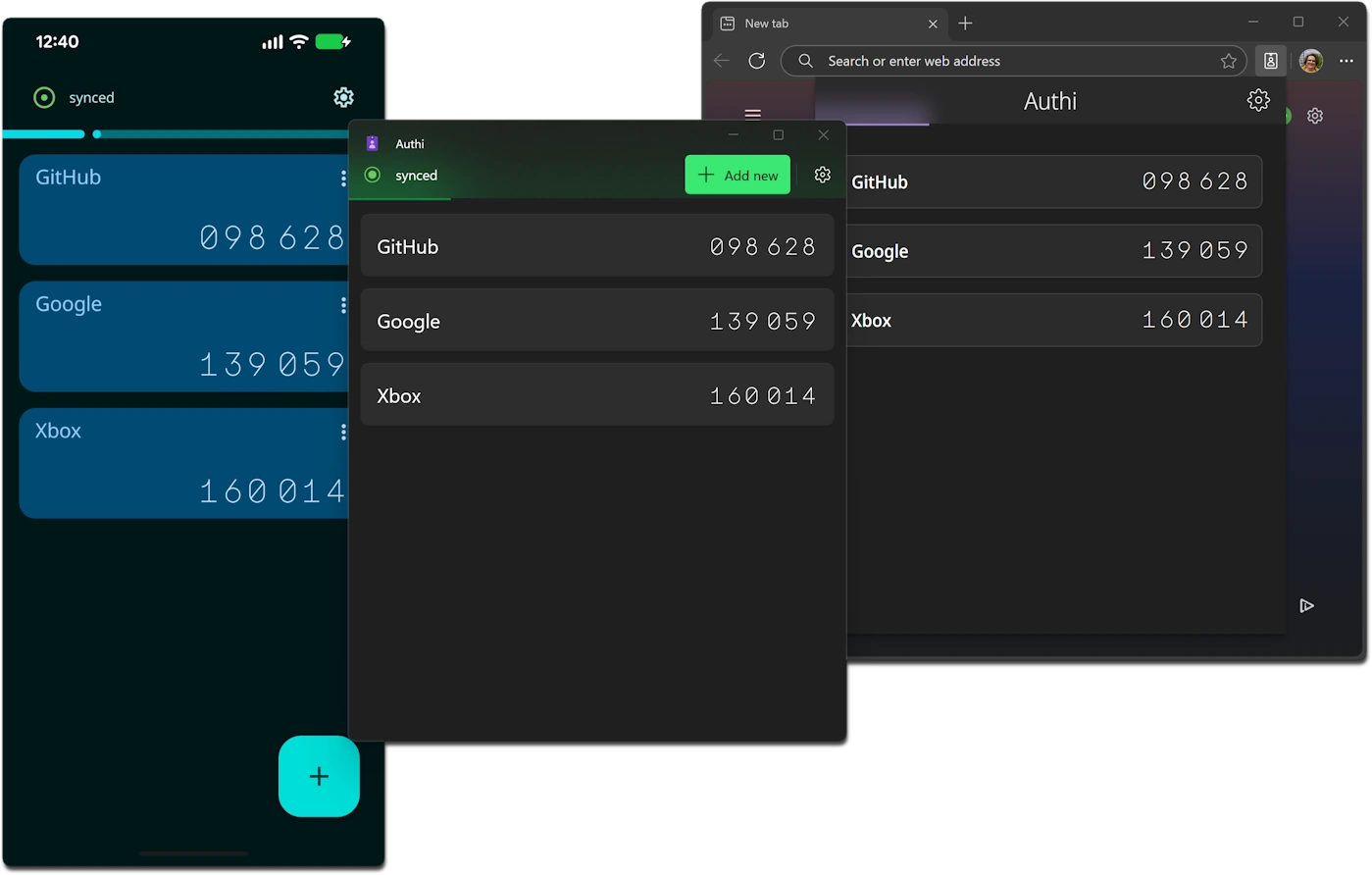
Task: Copy code 139 059 in desktop window
Action: click(x=763, y=322)
